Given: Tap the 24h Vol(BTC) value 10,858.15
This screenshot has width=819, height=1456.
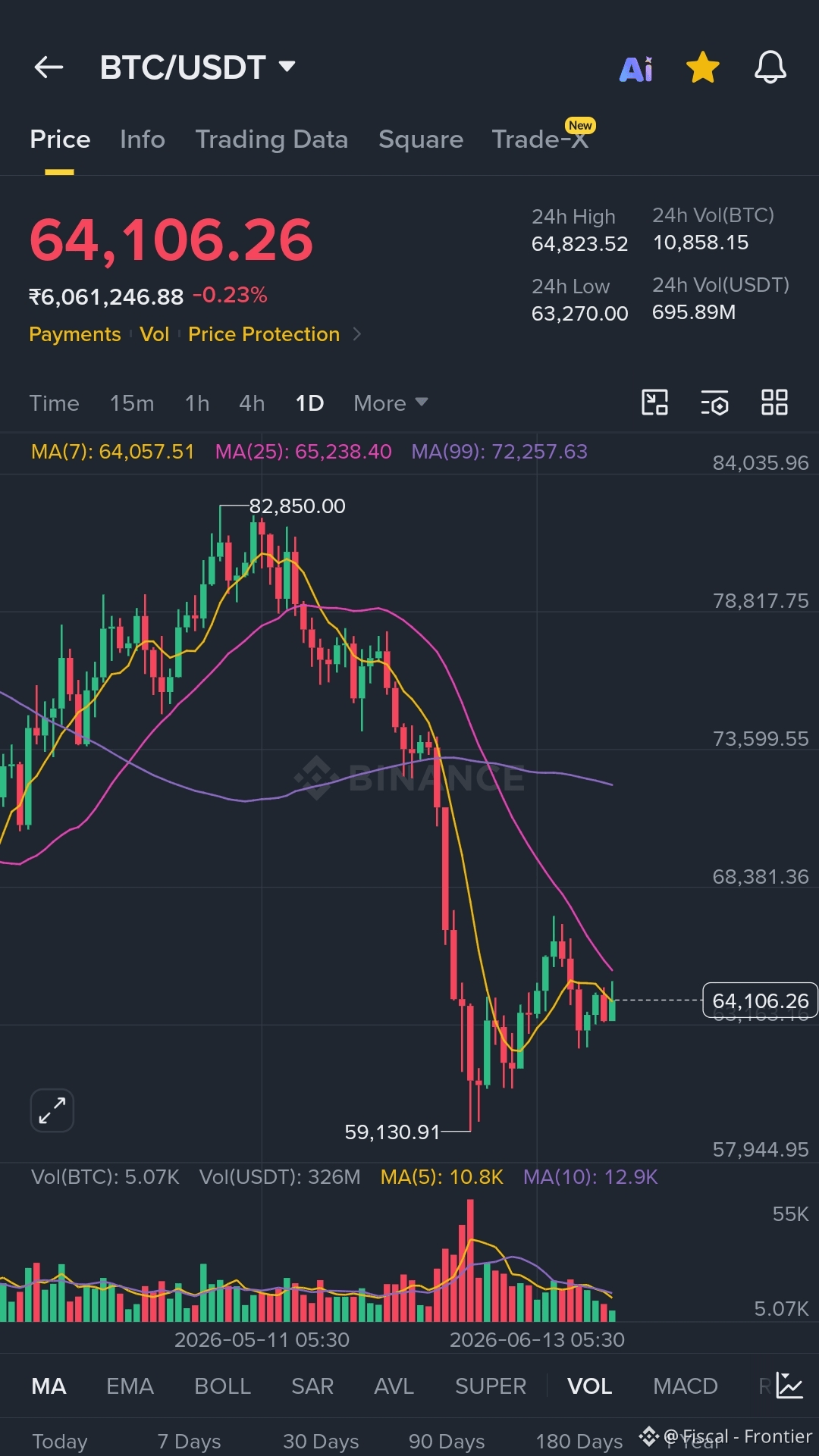Looking at the screenshot, I should click(x=701, y=243).
